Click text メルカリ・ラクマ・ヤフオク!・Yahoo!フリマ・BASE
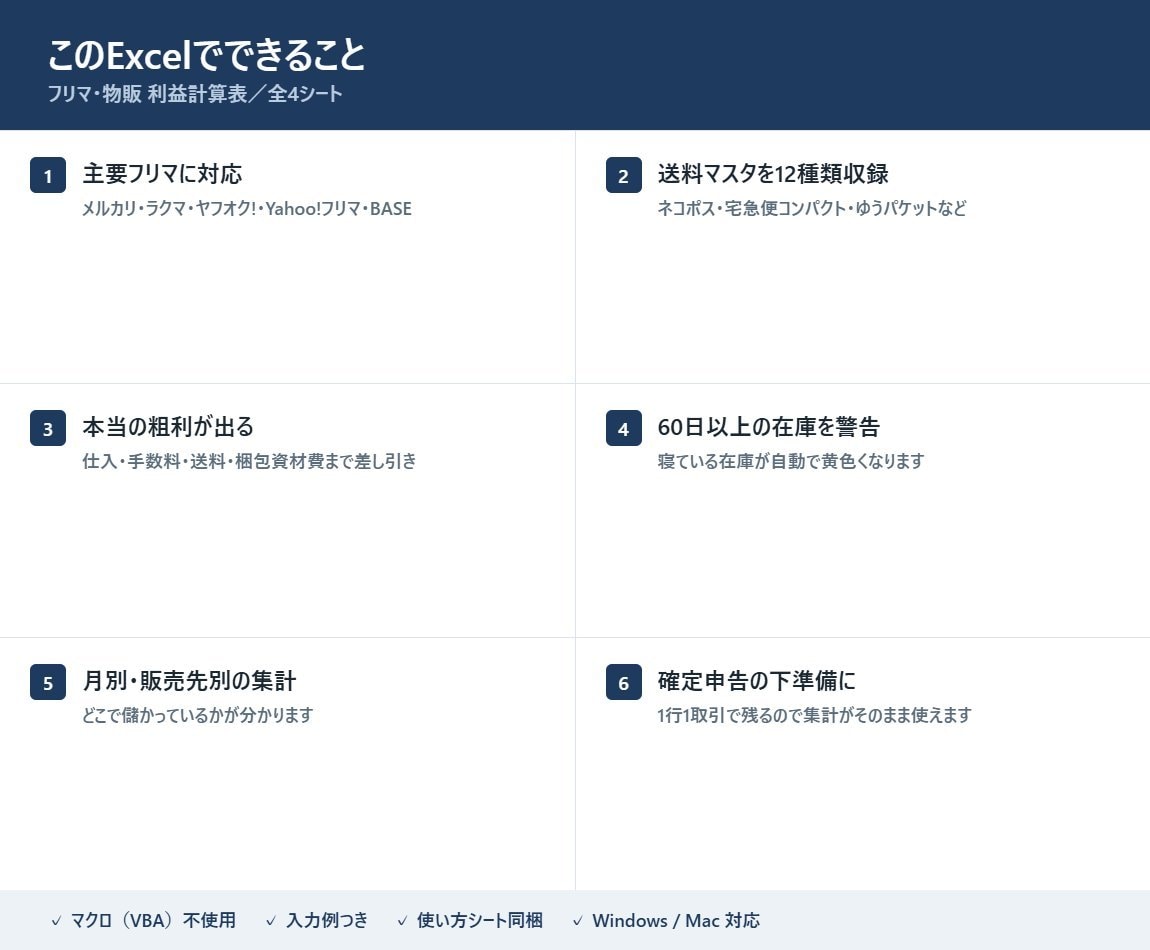Screen dimensions: 1150x950 point(246,208)
